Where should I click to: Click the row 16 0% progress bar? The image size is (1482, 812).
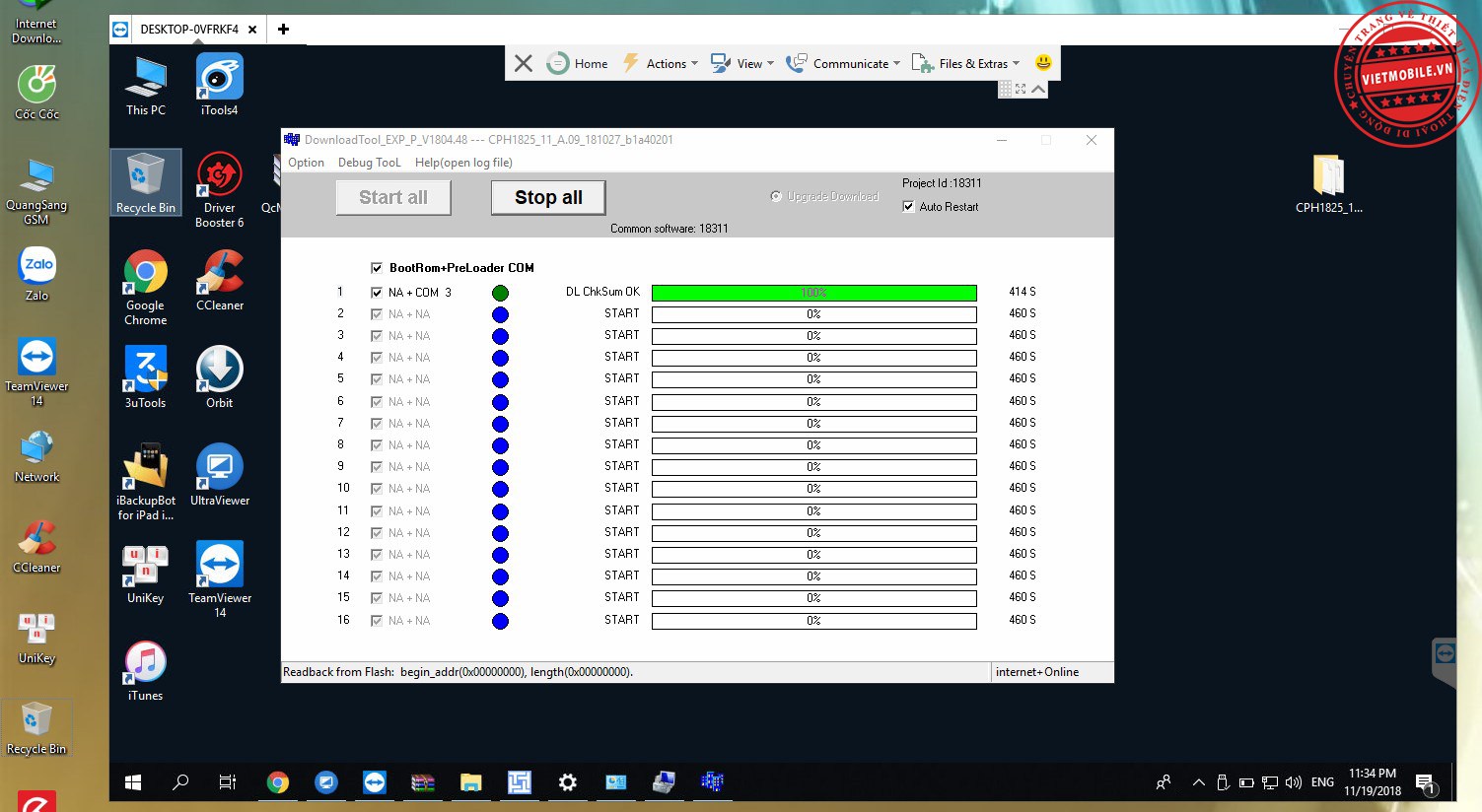814,621
